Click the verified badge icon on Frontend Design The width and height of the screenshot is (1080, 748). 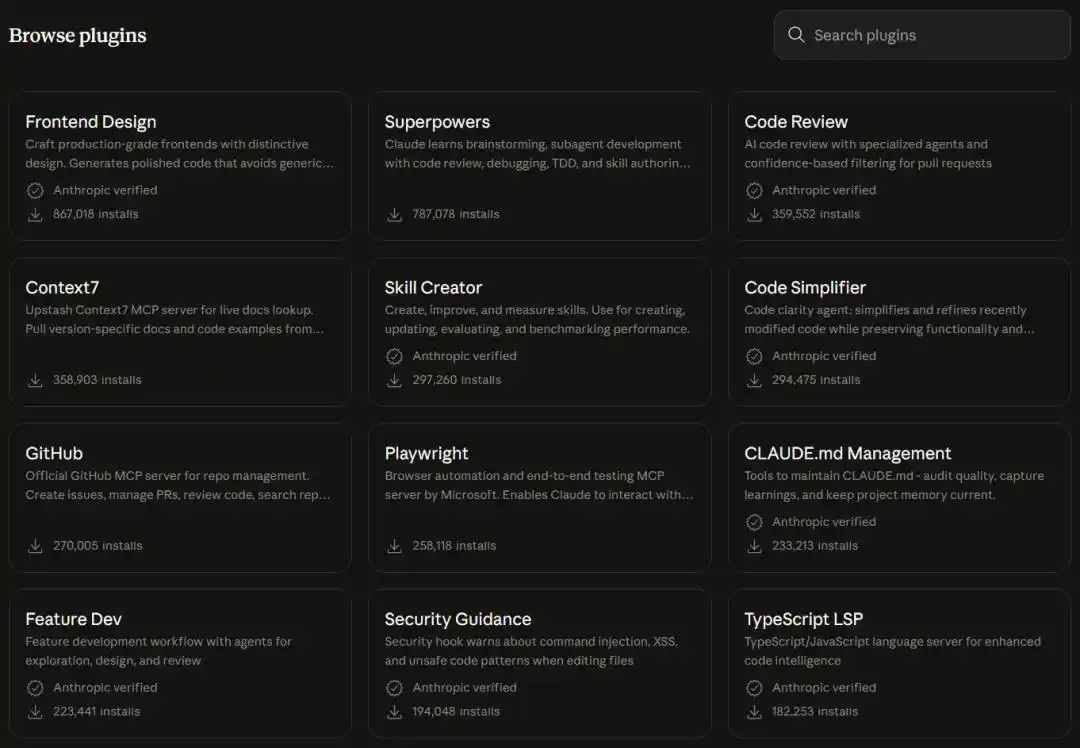(35, 190)
